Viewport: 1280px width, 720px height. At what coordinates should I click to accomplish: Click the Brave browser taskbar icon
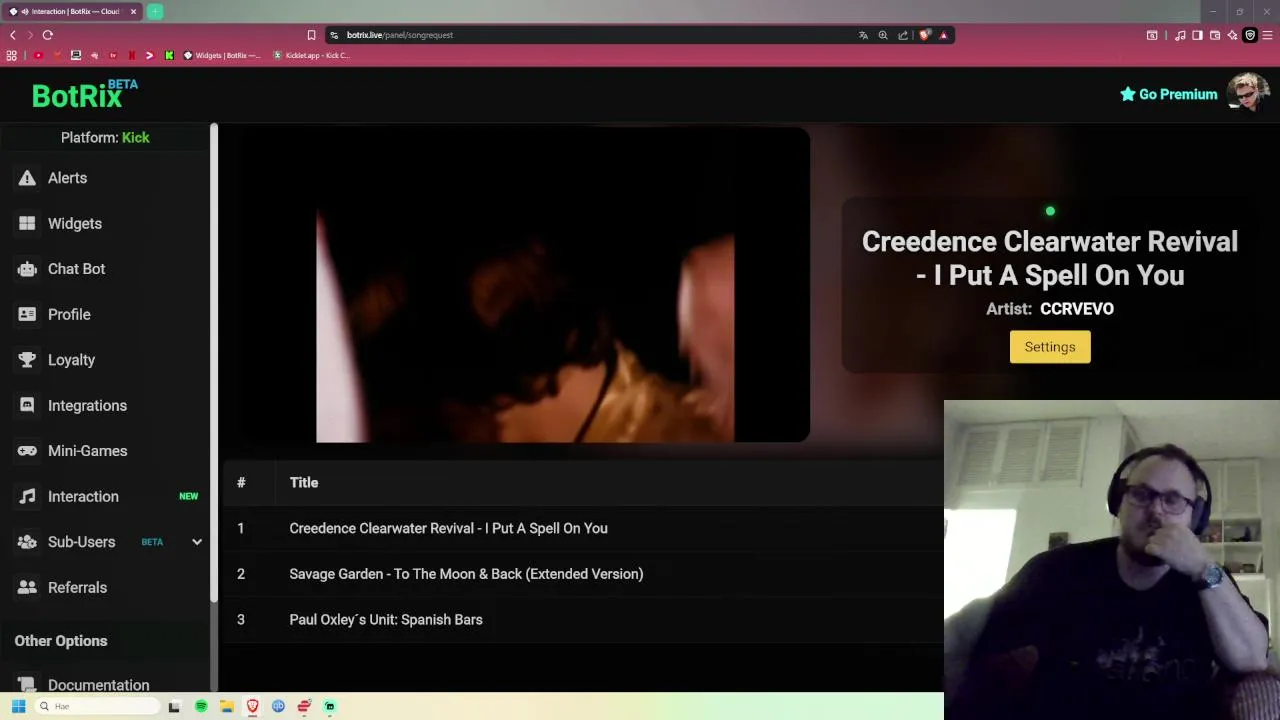(x=253, y=706)
